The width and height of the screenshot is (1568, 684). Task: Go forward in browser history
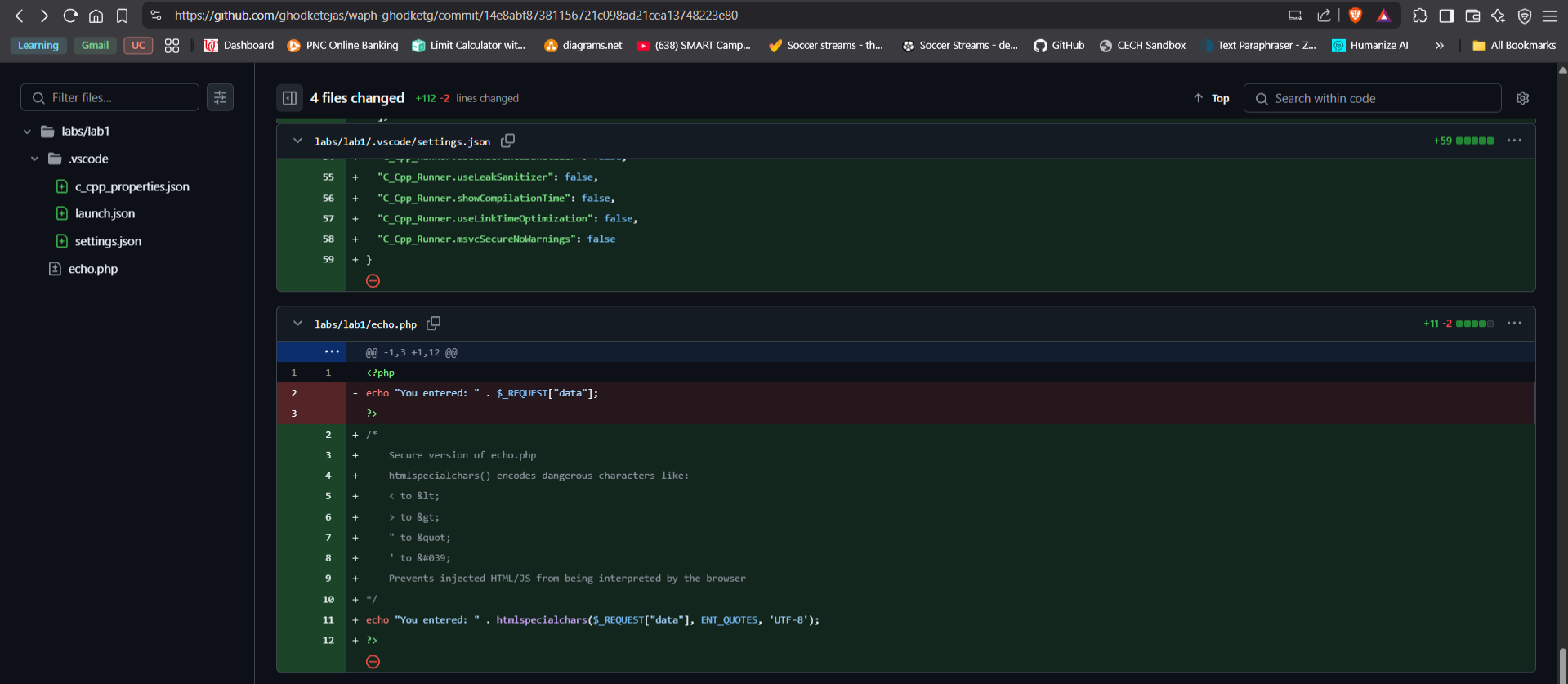pos(44,16)
